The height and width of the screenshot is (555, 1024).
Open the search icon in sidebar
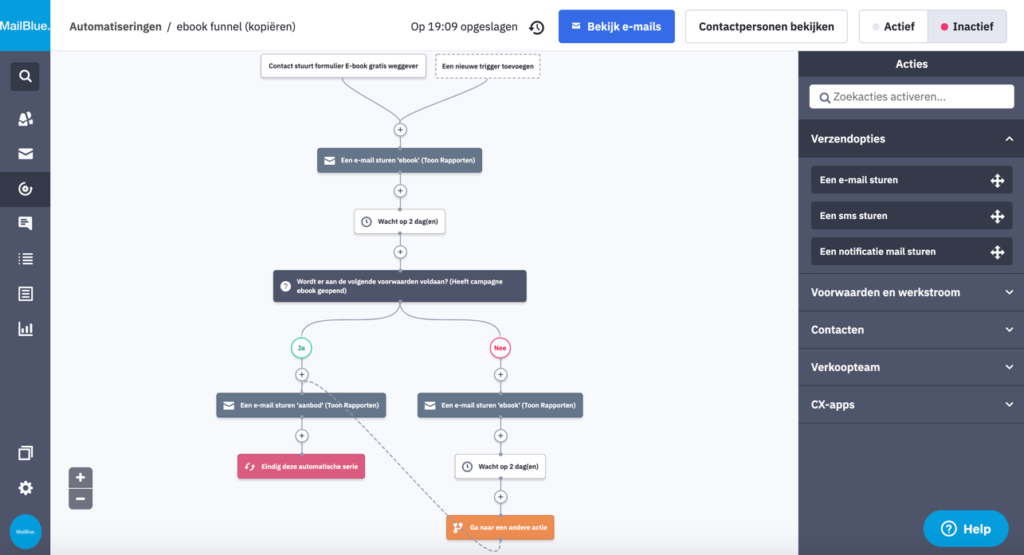pos(25,76)
